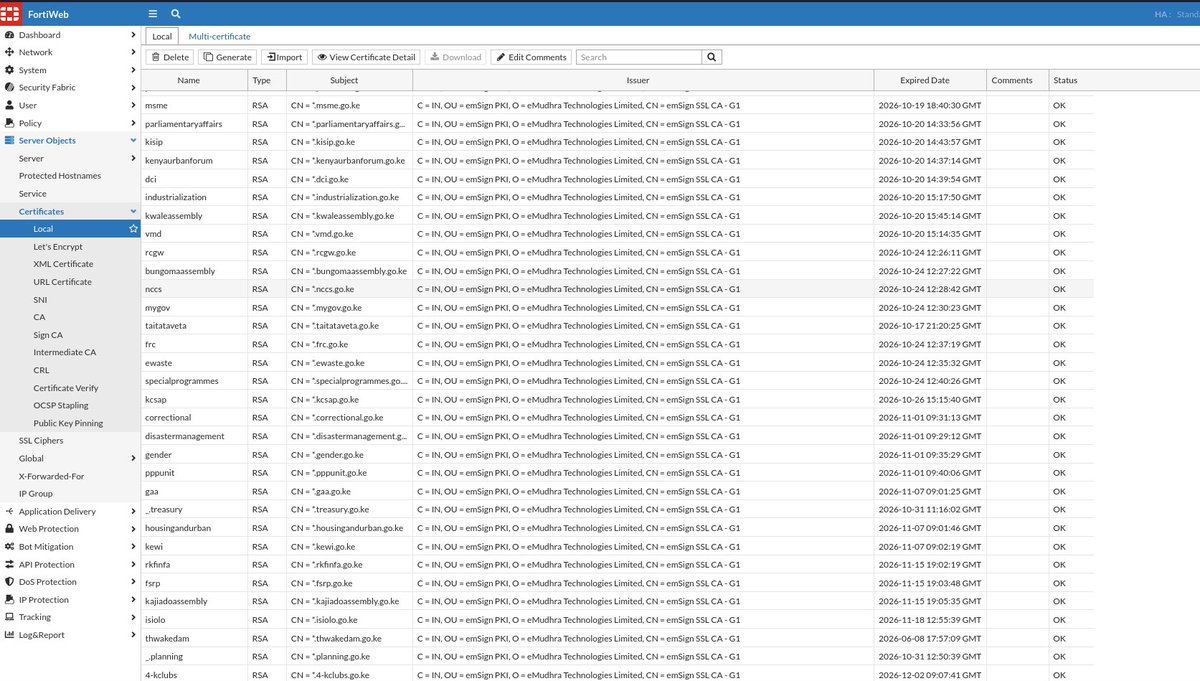Expand the Web Protection chevron
Viewport: 1200px width, 681px height.
click(x=133, y=529)
